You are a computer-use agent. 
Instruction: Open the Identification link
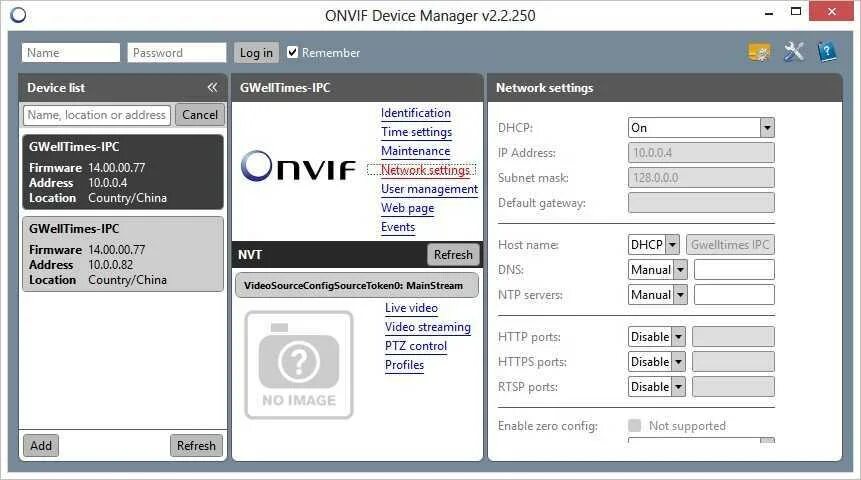pyautogui.click(x=416, y=113)
